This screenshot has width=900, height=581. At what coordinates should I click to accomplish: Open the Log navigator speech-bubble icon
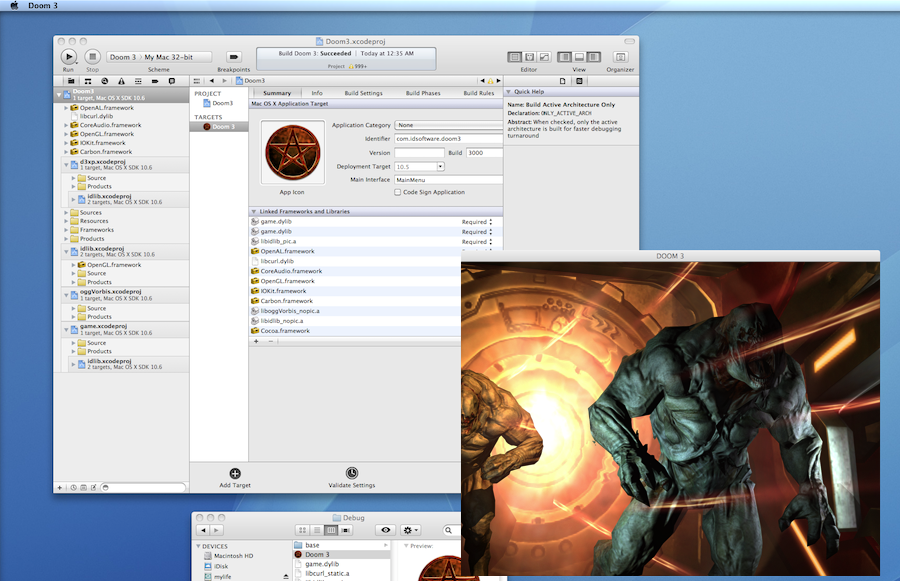coord(171,81)
